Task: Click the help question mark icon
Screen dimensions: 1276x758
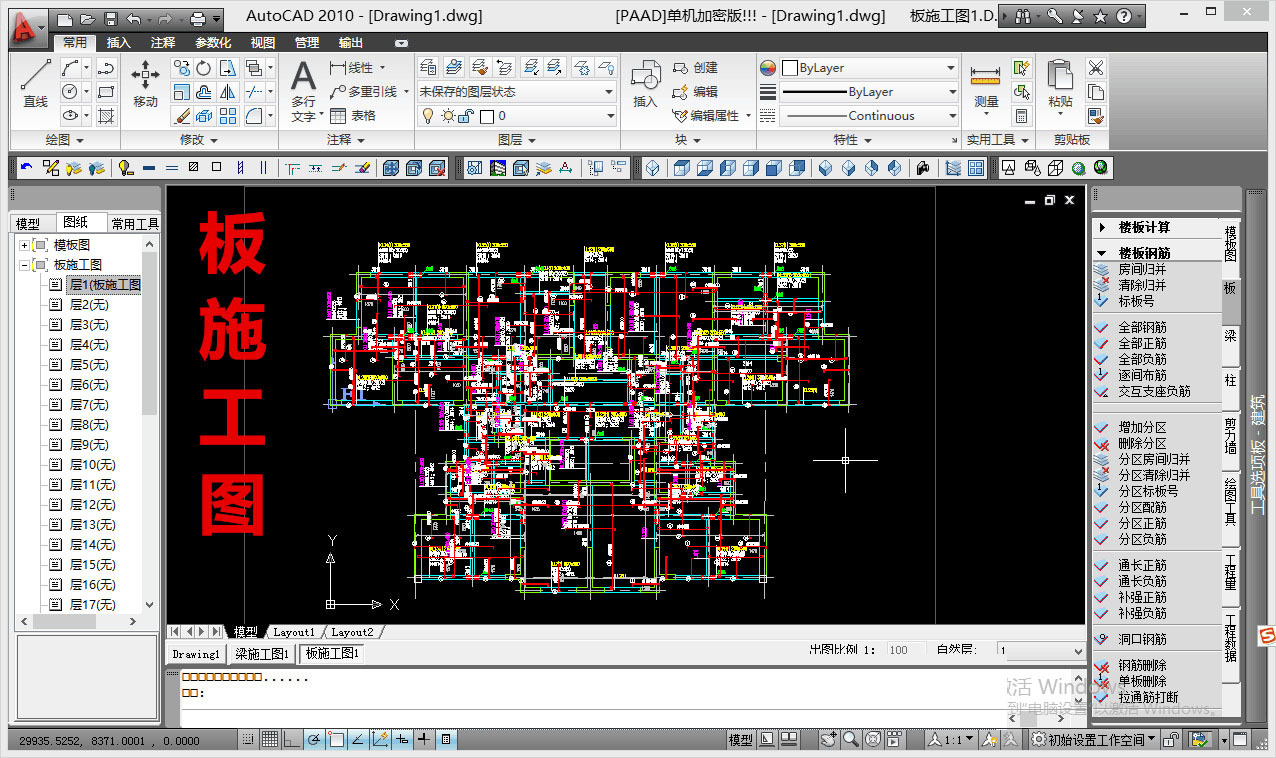Action: pyautogui.click(x=1124, y=16)
